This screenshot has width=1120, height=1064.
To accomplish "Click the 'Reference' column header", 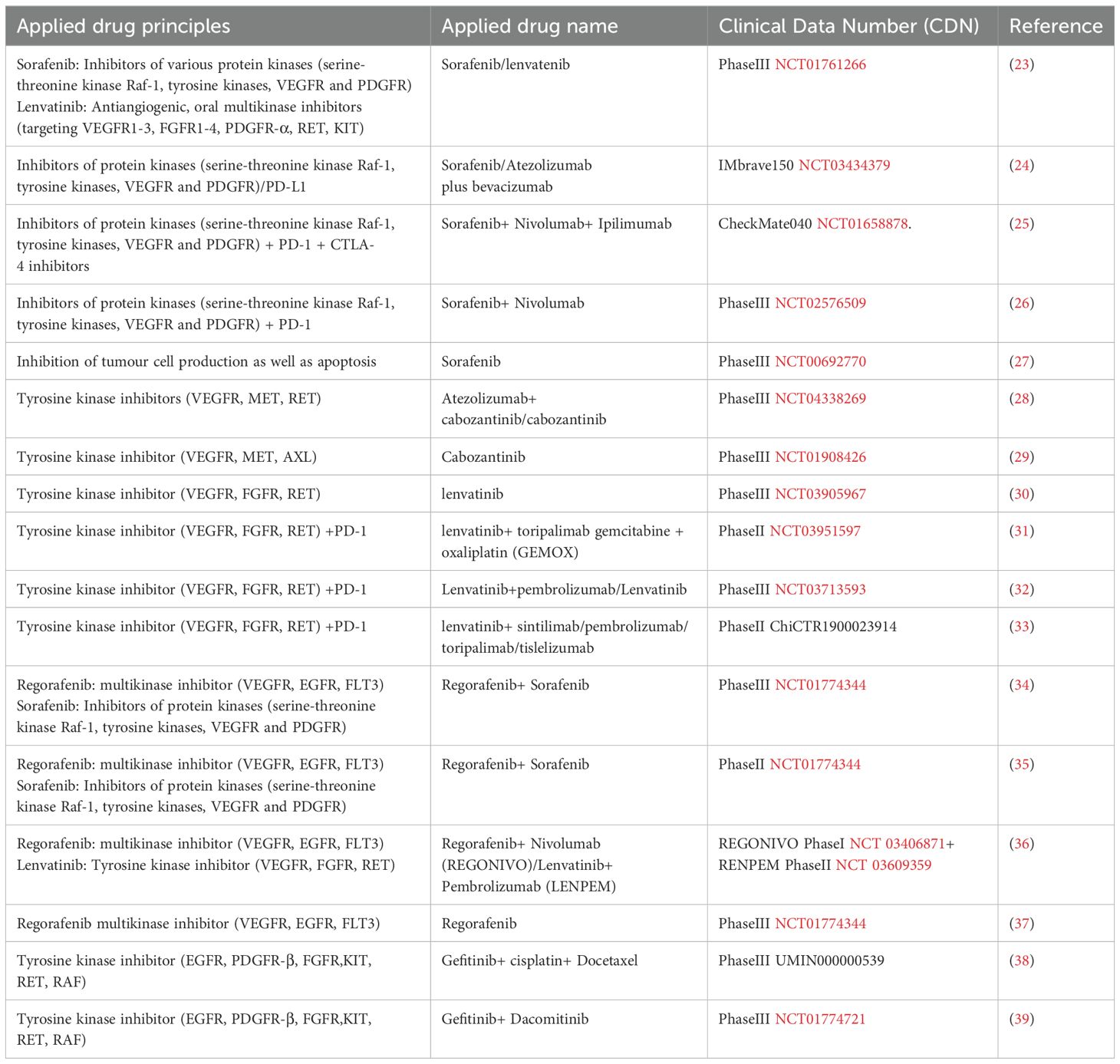I will [1056, 26].
